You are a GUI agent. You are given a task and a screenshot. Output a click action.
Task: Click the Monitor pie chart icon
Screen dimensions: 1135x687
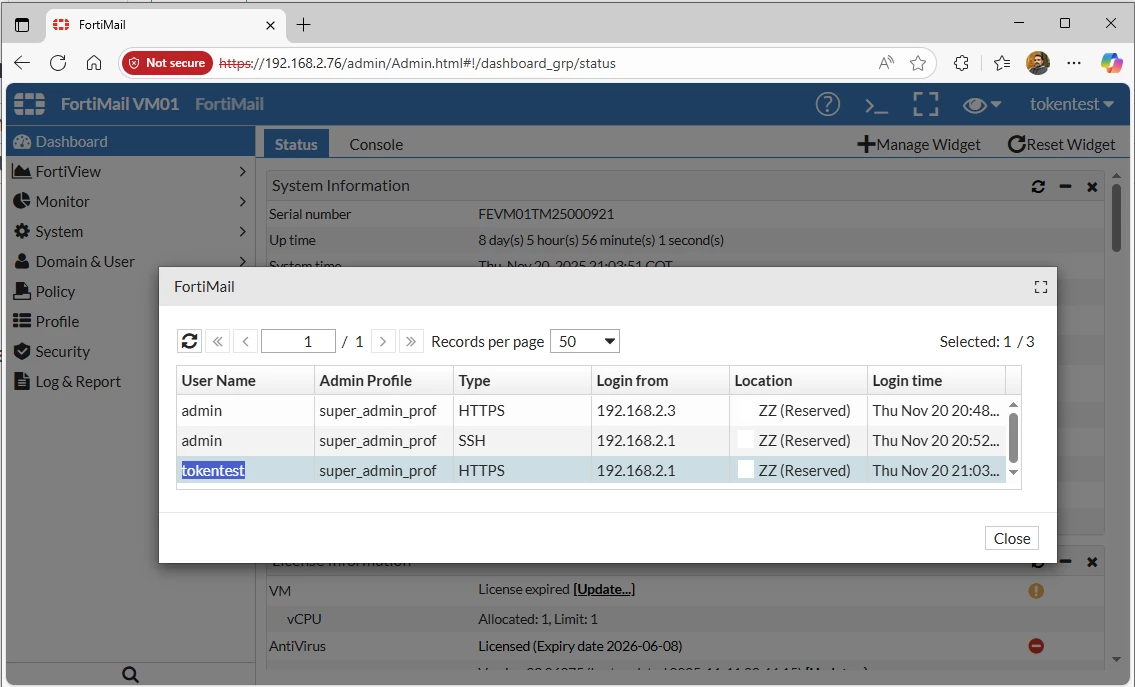(22, 201)
